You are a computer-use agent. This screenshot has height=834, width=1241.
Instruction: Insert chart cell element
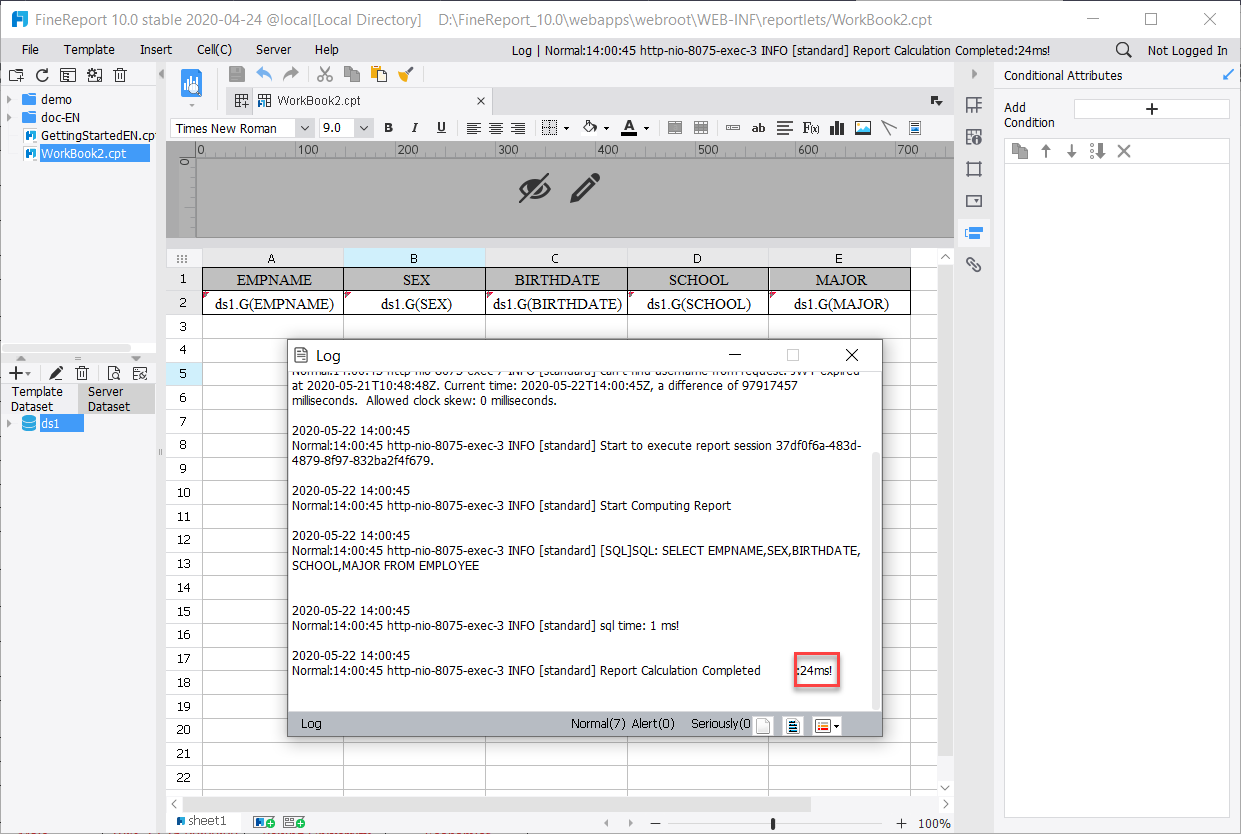tap(837, 128)
